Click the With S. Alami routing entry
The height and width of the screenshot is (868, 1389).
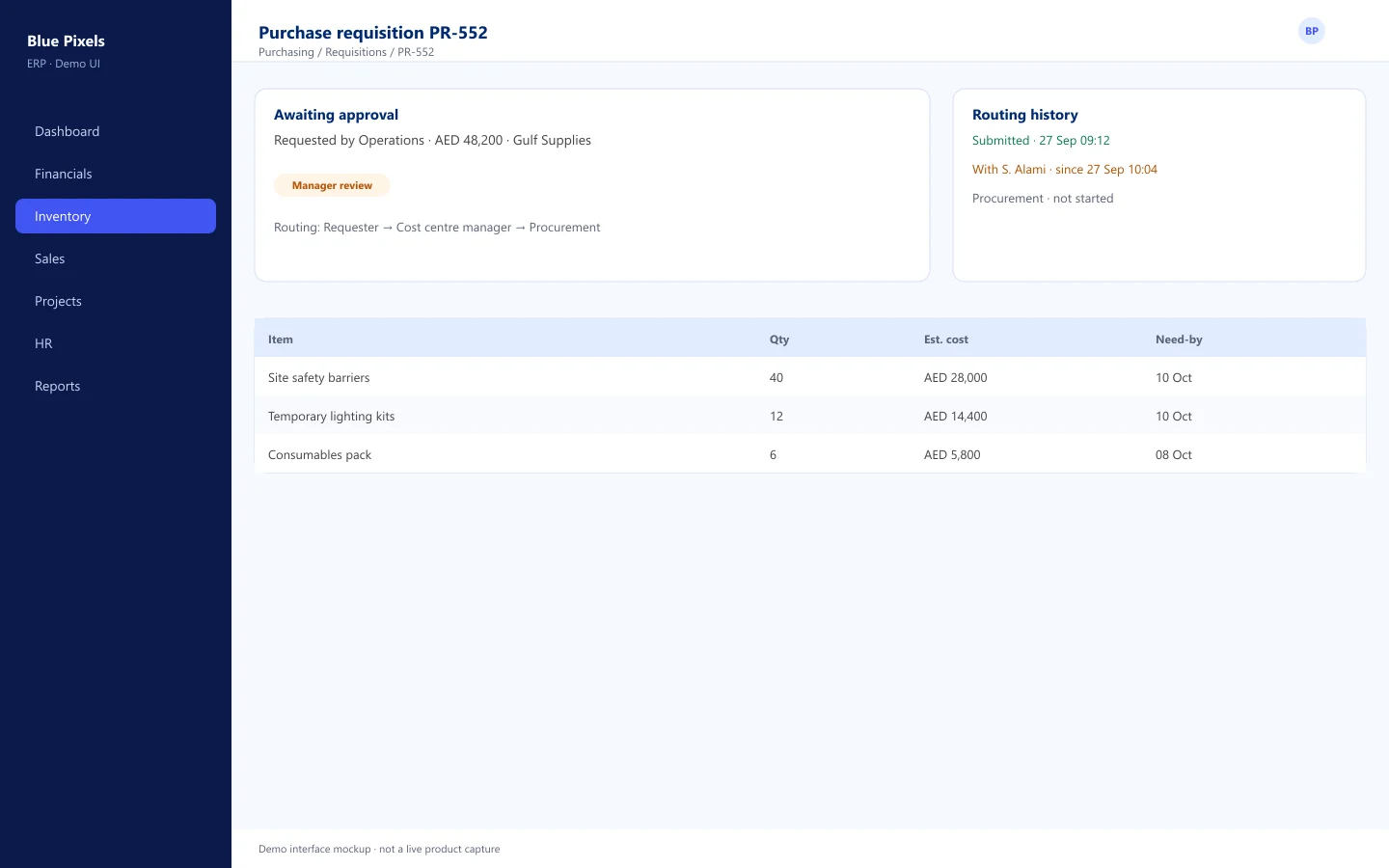coord(1065,169)
